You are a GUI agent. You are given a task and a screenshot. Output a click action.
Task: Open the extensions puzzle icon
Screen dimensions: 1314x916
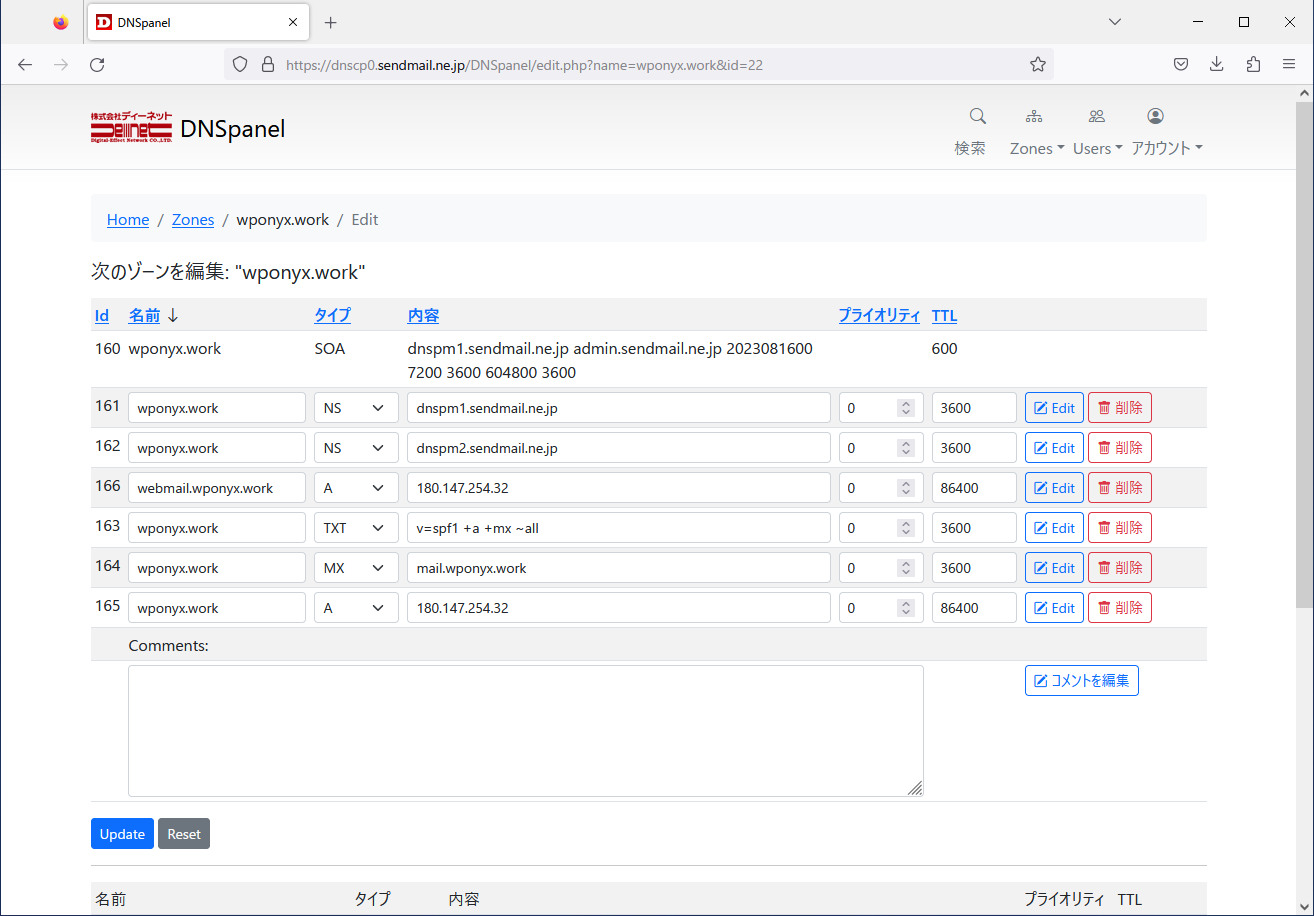[1253, 64]
